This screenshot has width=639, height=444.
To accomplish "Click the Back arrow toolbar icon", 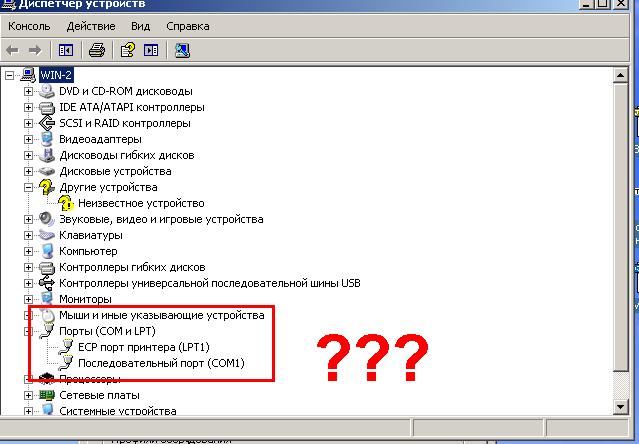I will pyautogui.click(x=12, y=51).
